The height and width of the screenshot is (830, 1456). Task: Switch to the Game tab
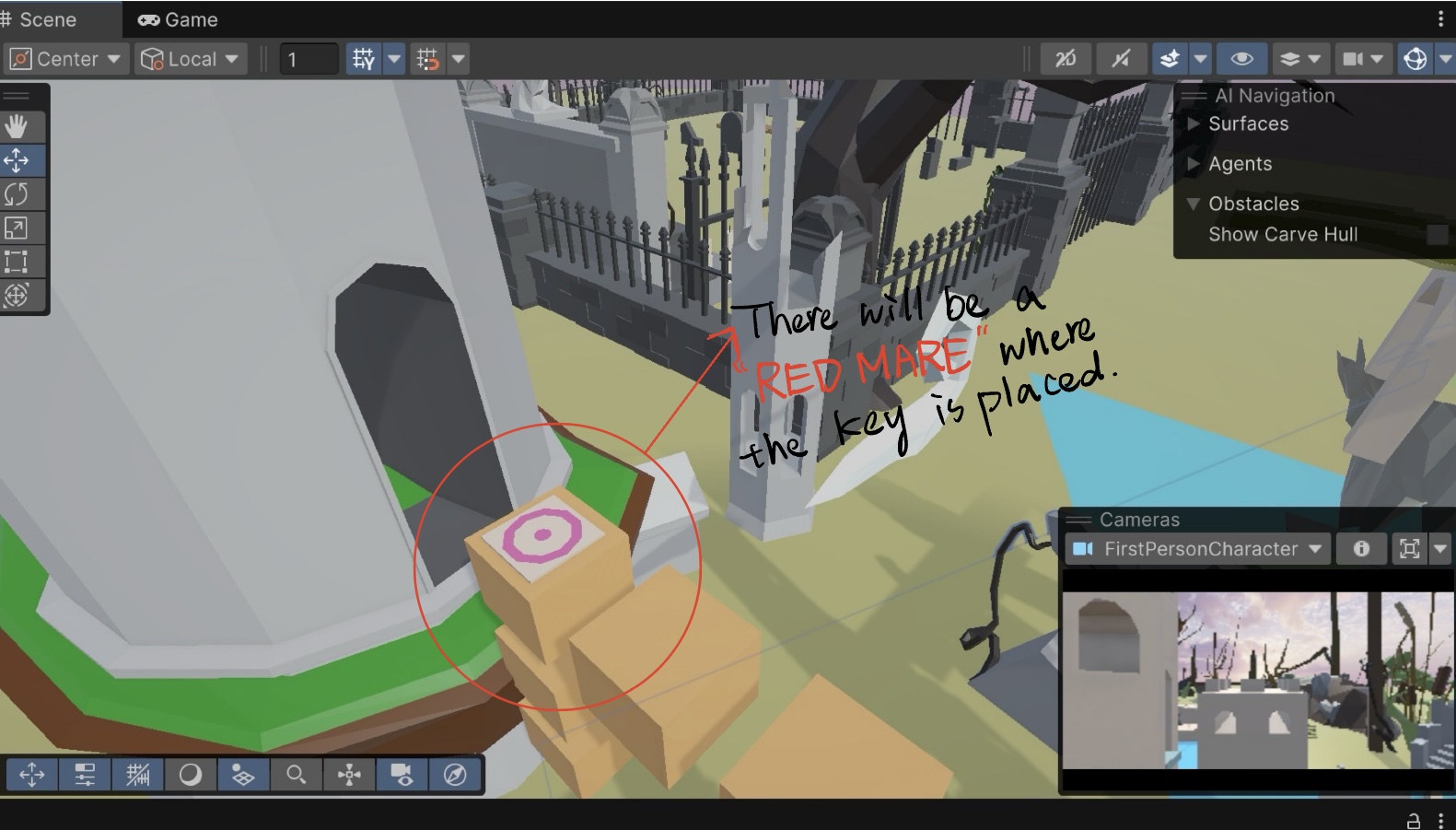[178, 19]
